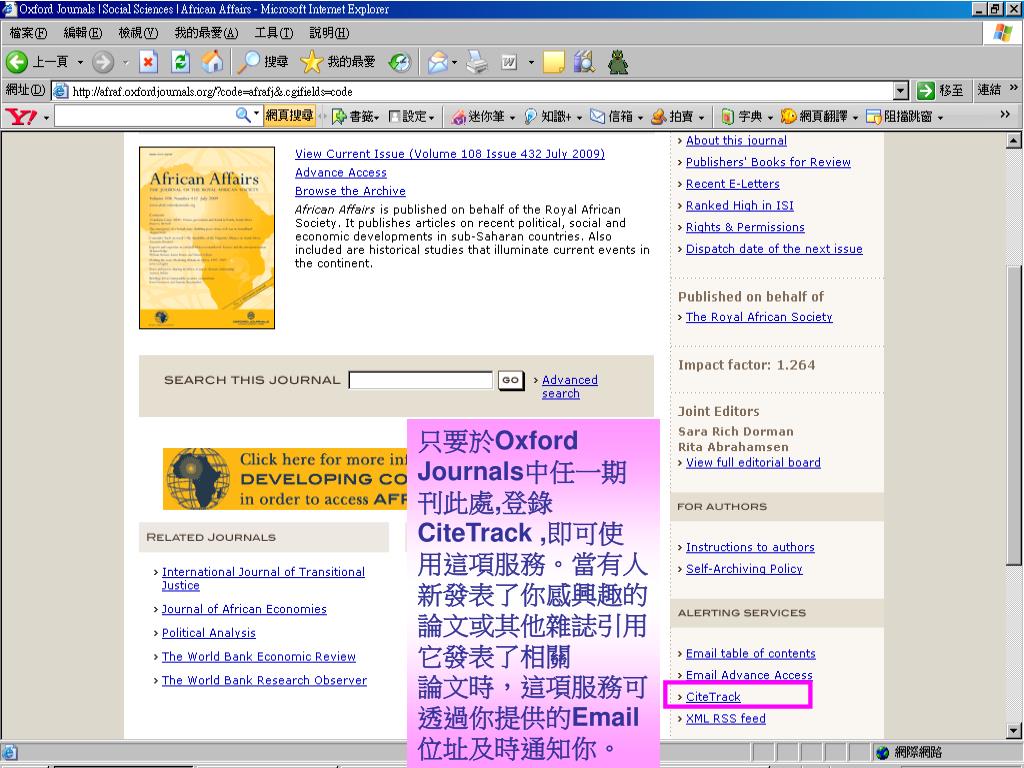Viewport: 1024px width, 768px height.
Task: Expand the Back button history dropdown
Action: coord(80,63)
